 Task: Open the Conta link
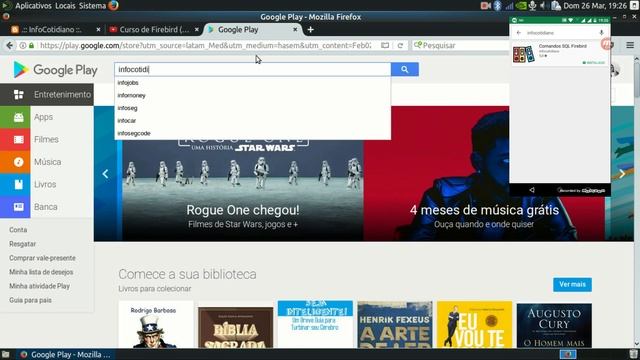point(18,230)
